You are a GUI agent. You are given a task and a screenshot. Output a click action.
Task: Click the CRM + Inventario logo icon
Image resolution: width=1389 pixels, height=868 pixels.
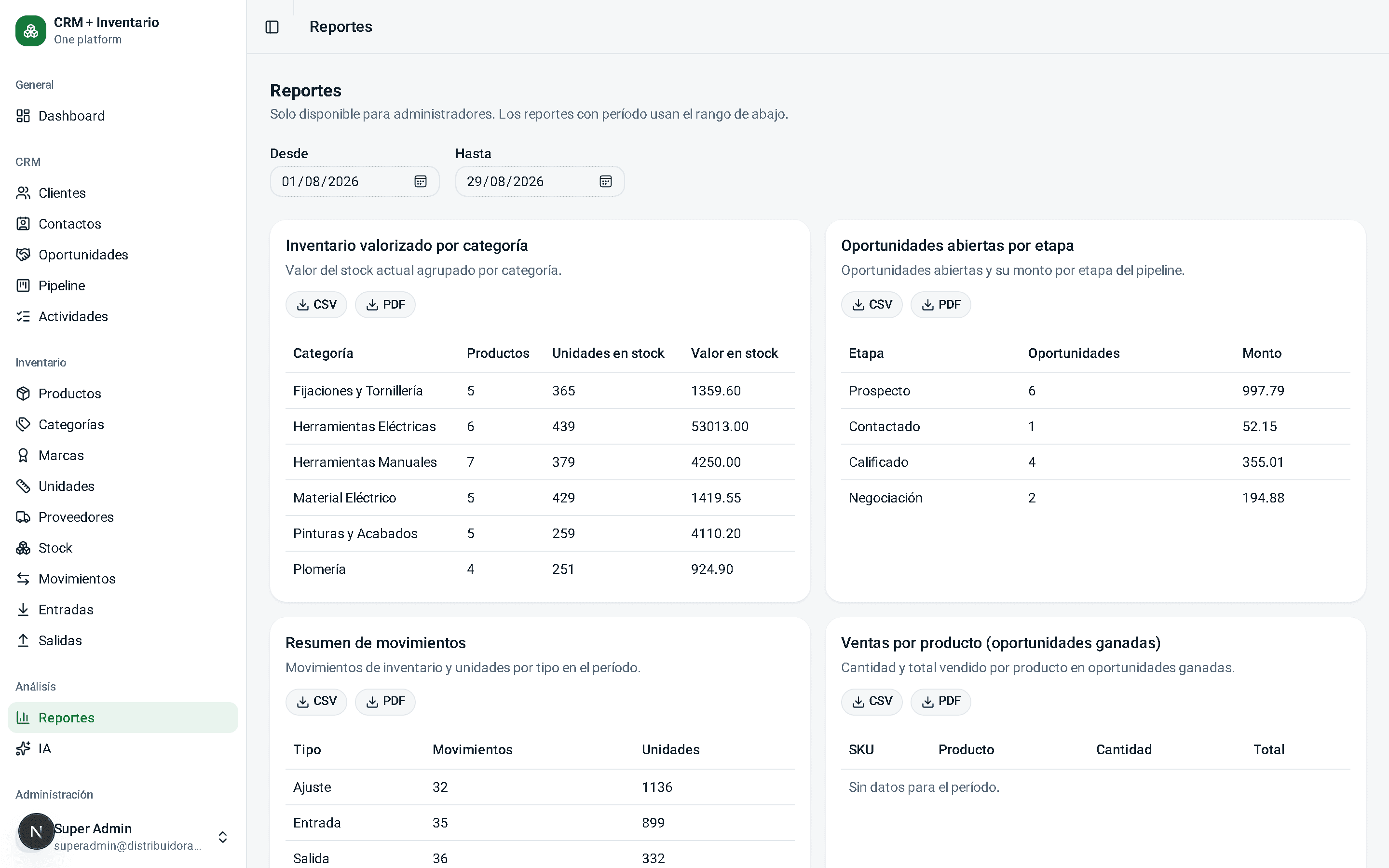(x=31, y=31)
